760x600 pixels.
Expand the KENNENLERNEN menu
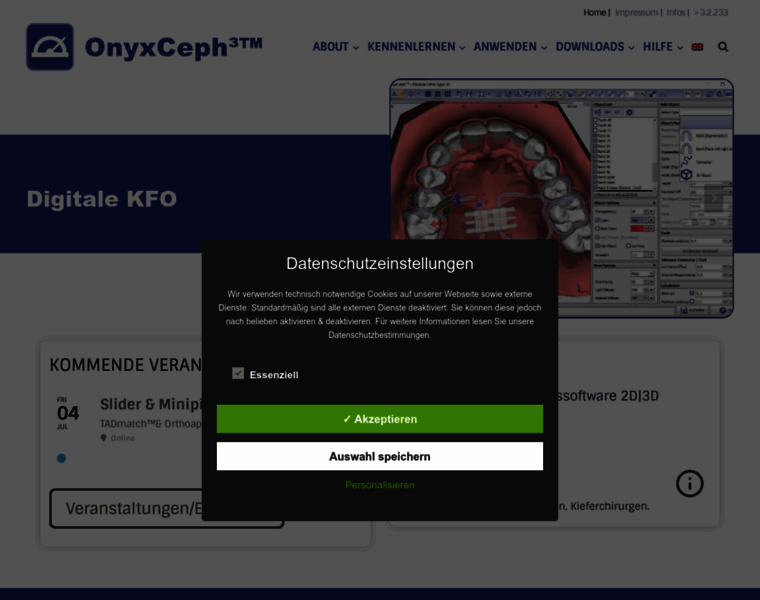tap(416, 47)
